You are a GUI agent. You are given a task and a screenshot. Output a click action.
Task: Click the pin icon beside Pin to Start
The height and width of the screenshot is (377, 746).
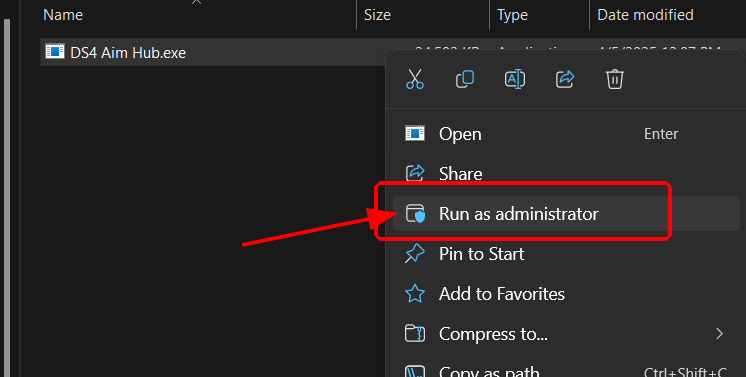pos(414,254)
